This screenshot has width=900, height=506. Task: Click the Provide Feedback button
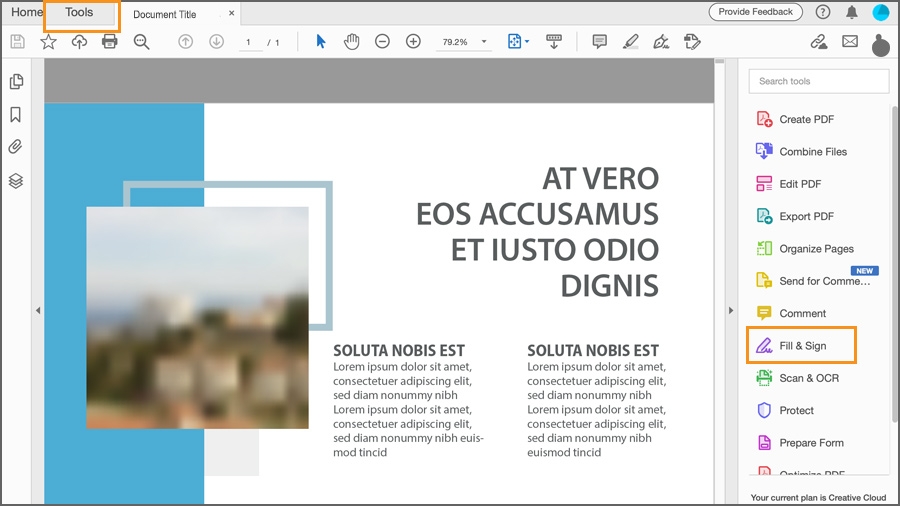click(755, 11)
